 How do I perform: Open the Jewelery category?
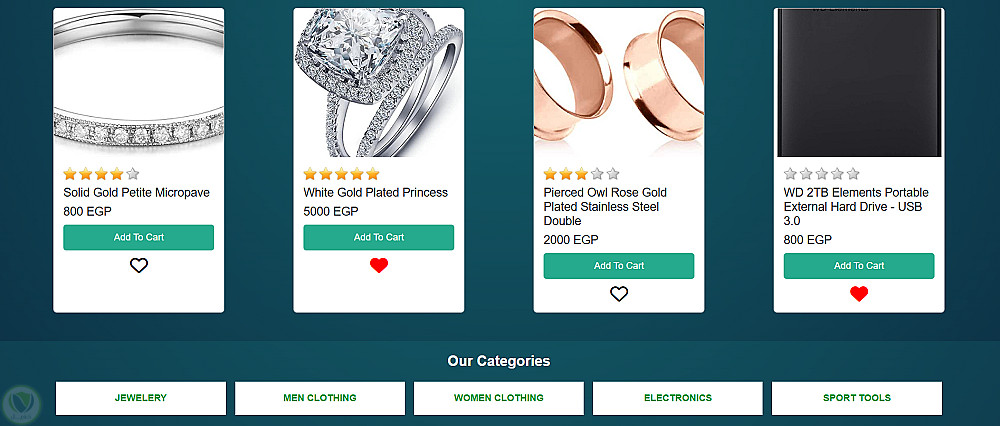tap(141, 398)
